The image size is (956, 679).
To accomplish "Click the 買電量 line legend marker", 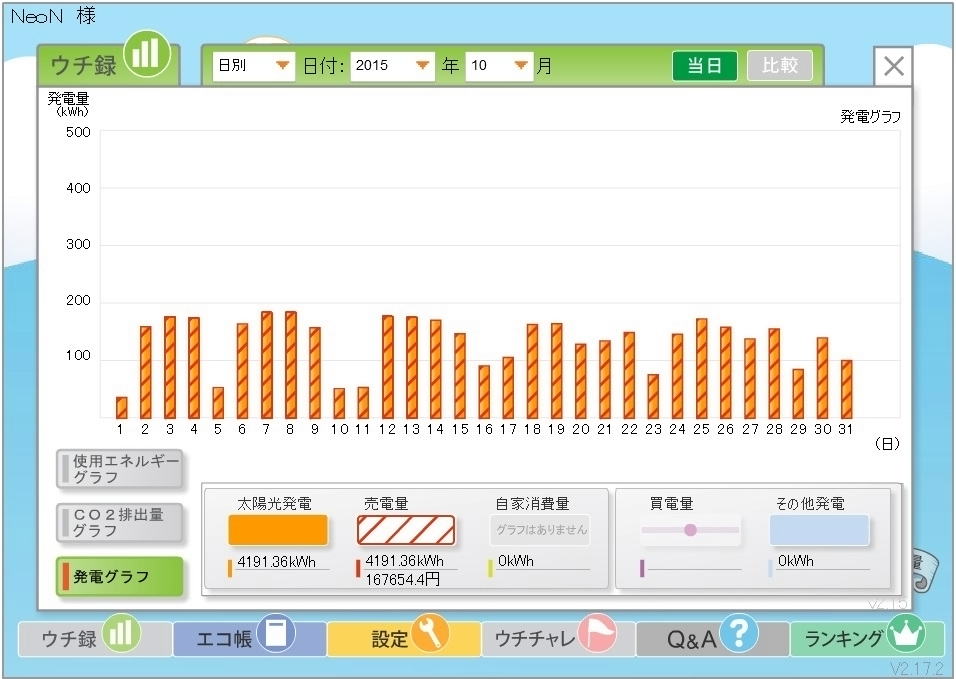I will coord(690,530).
